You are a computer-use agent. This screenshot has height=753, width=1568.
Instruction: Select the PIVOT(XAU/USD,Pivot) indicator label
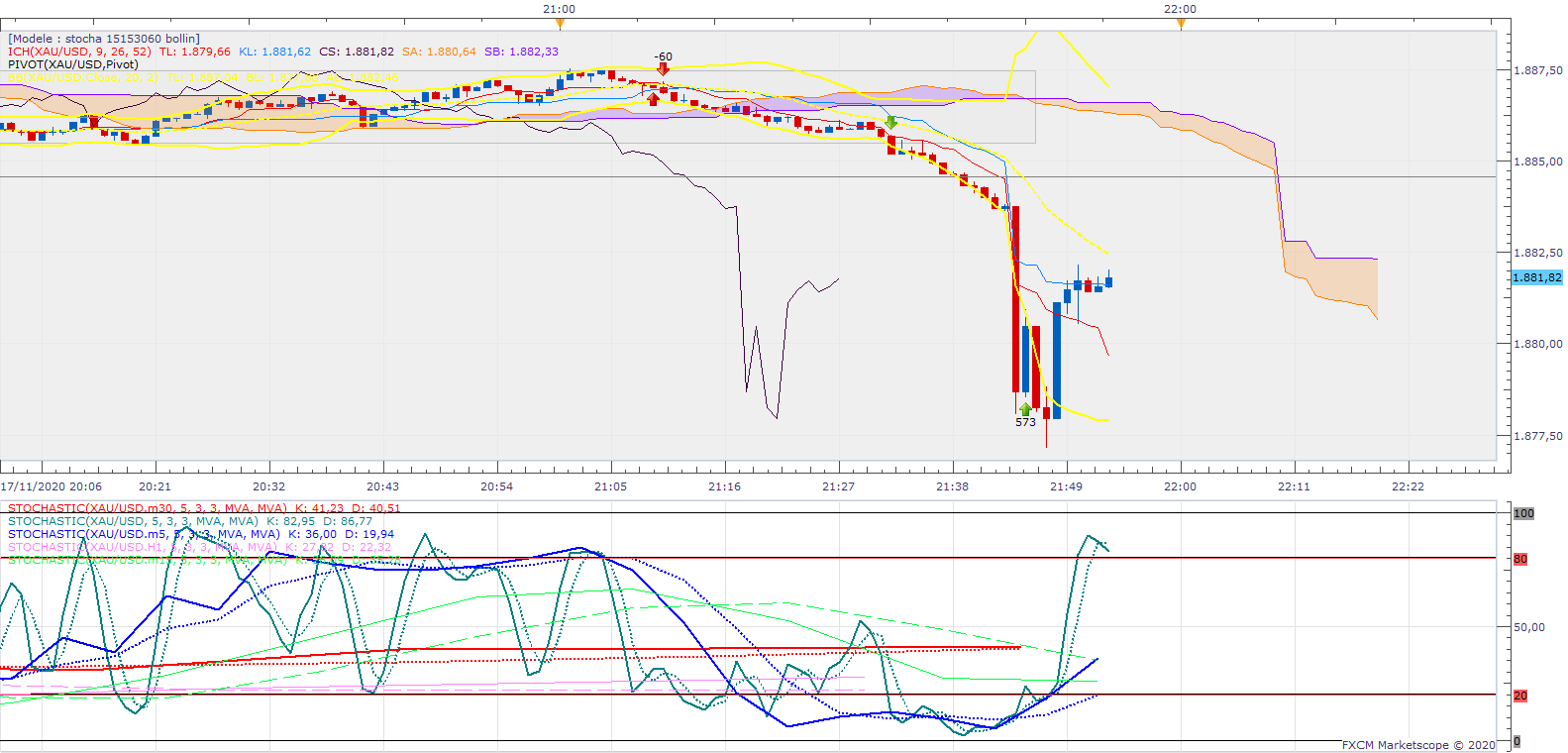coord(73,64)
